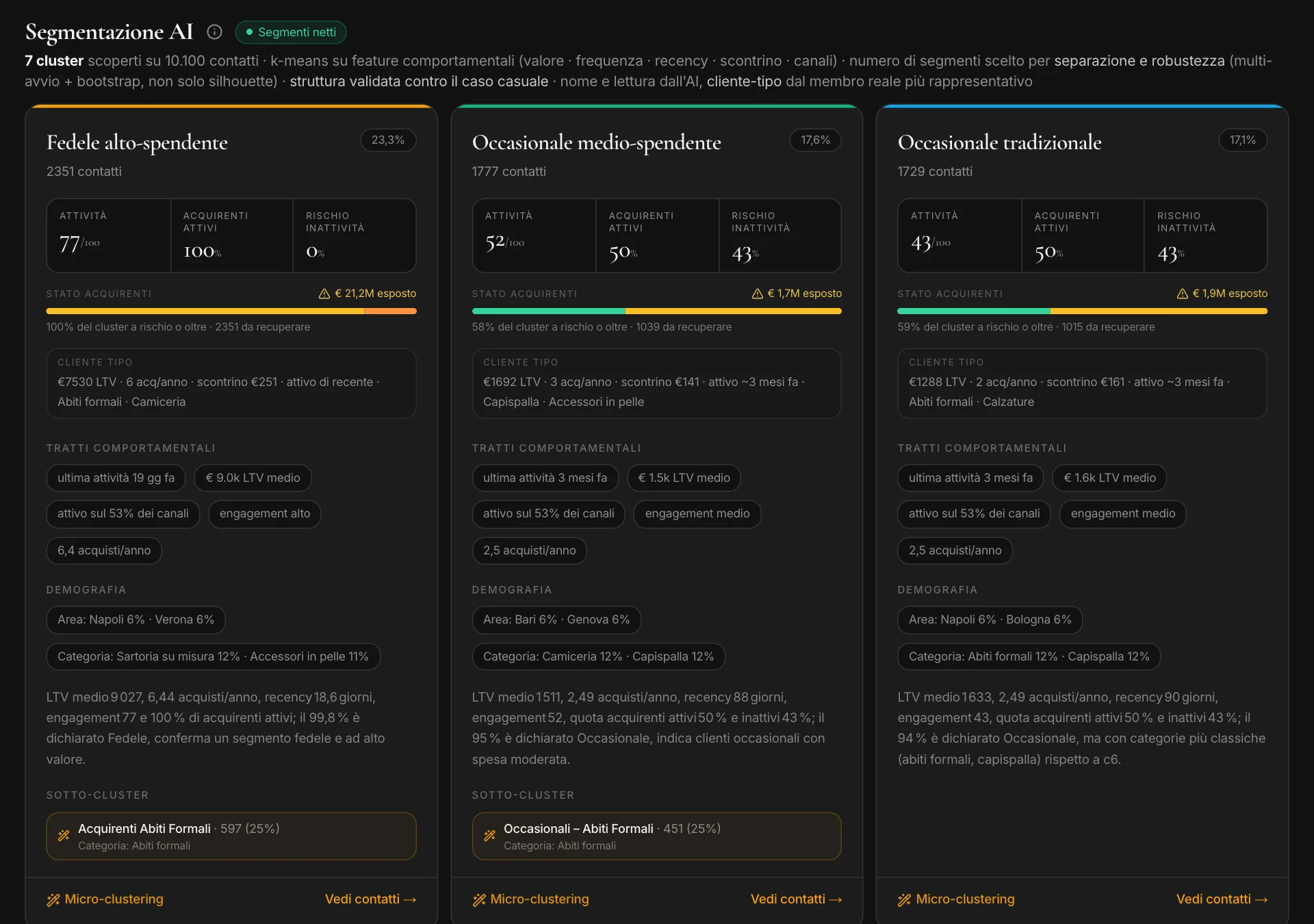
Task: Open Micro-clustering for Fedele alto-spendente
Action: pos(105,899)
